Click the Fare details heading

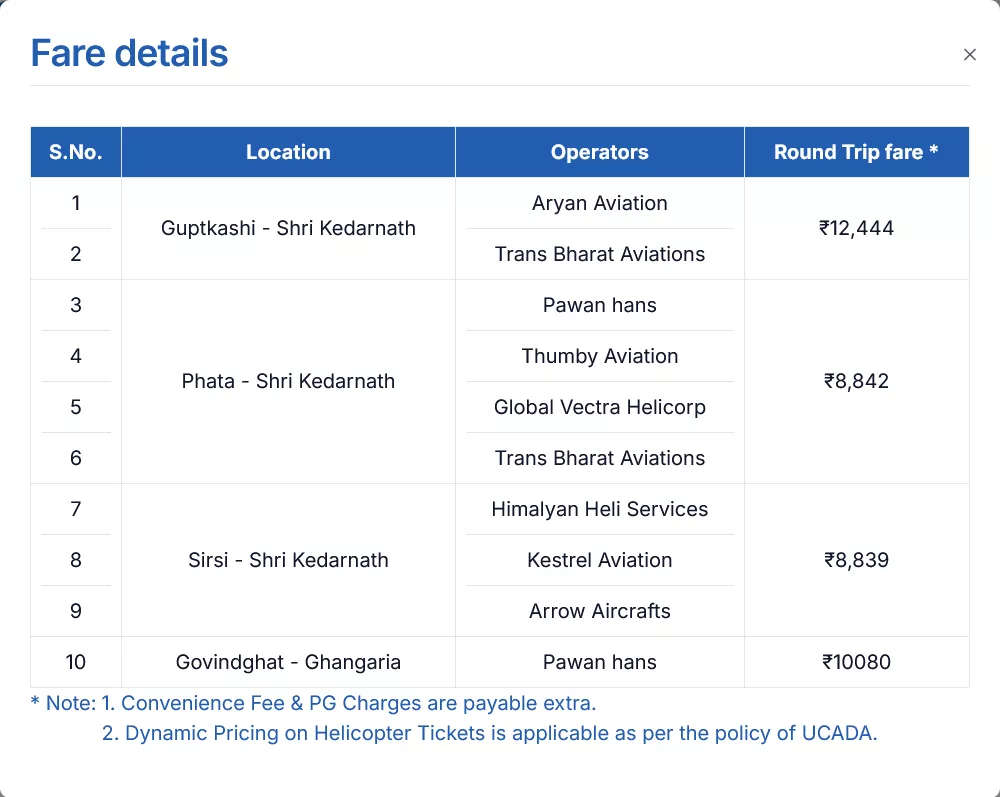(129, 52)
